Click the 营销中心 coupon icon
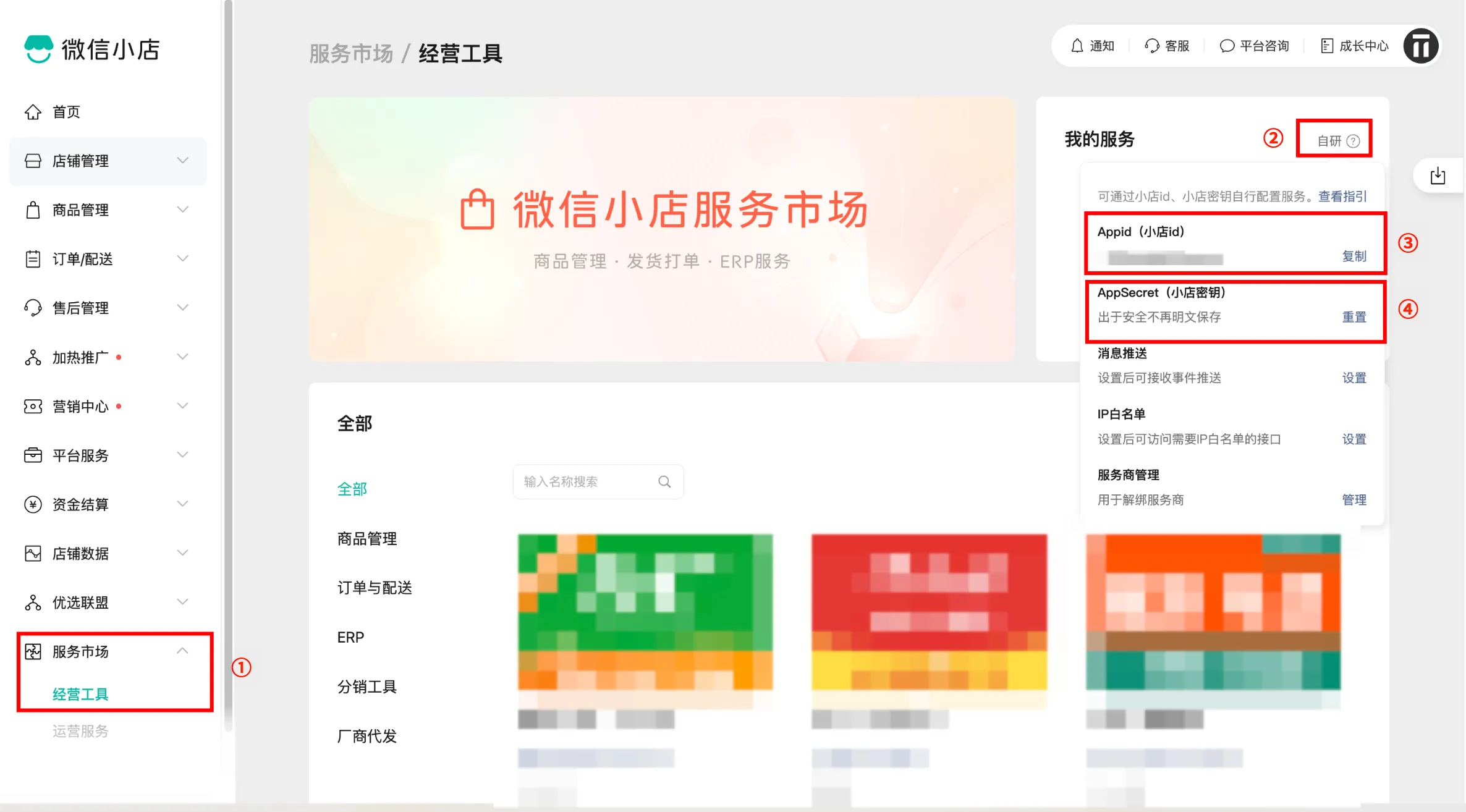Screen dimensions: 1466x812 (x=33, y=406)
